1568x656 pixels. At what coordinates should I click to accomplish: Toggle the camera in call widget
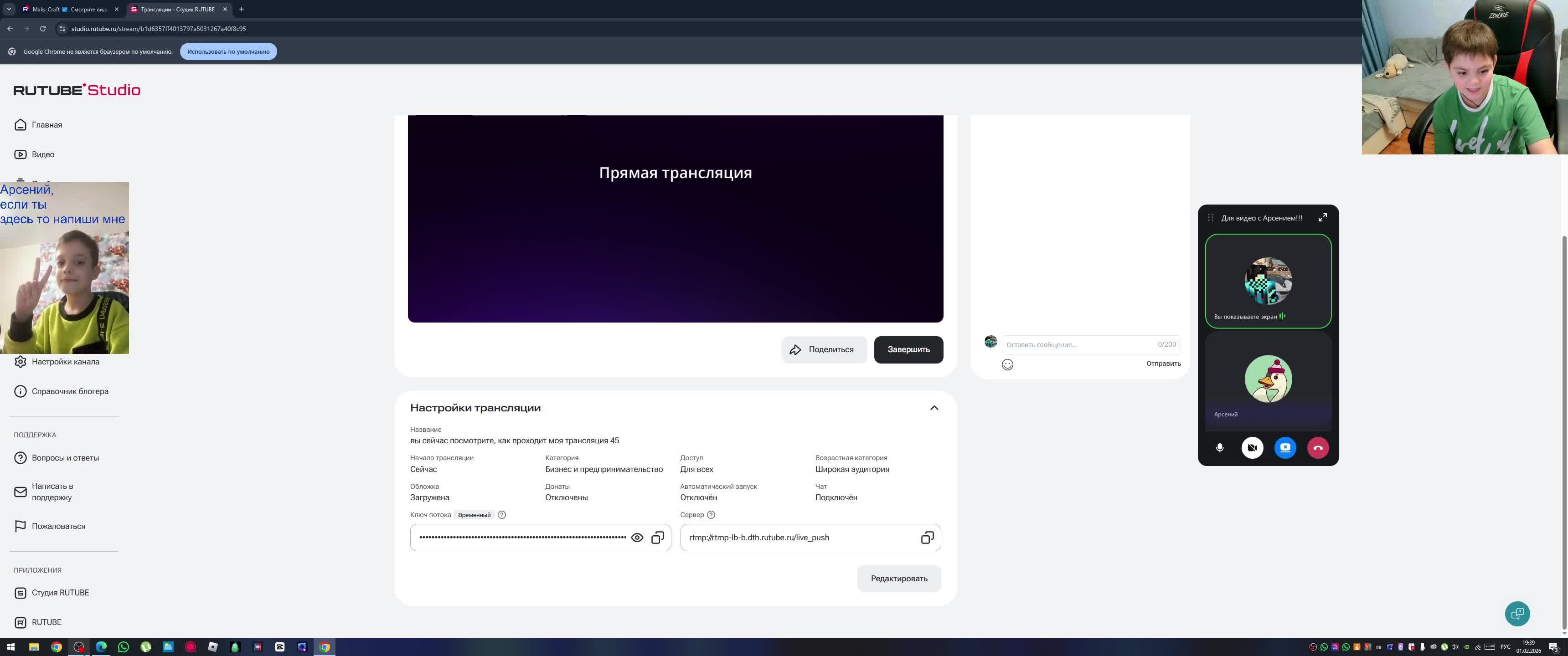click(x=1252, y=448)
